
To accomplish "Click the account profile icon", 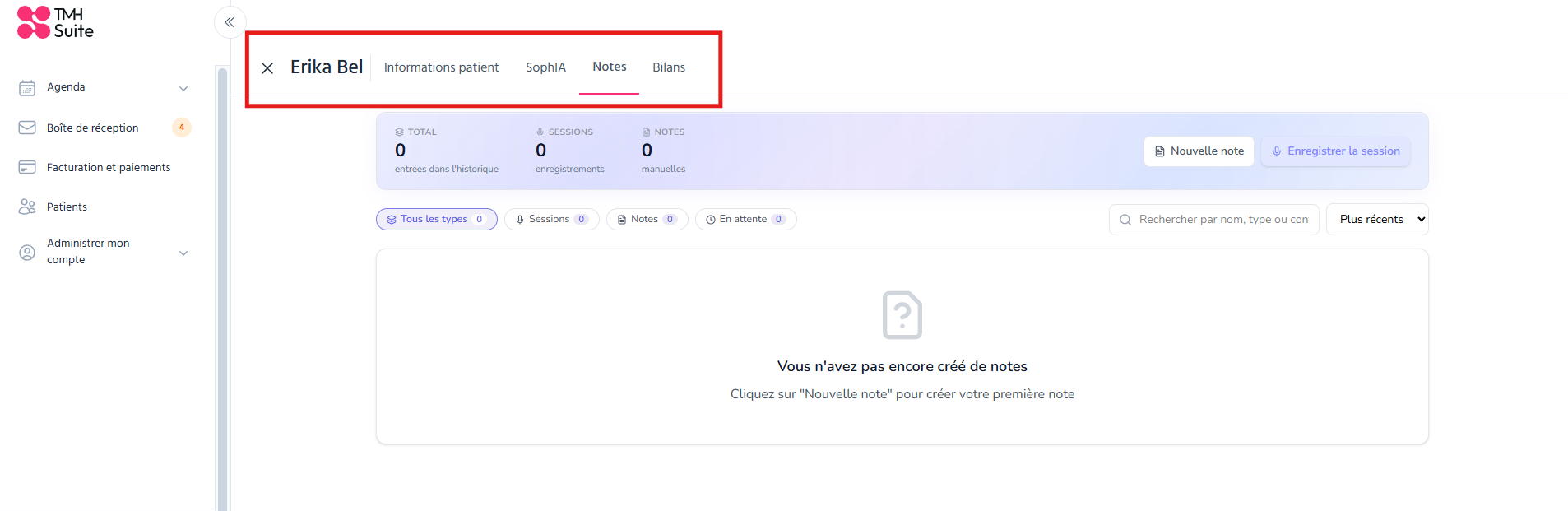I will tap(27, 253).
